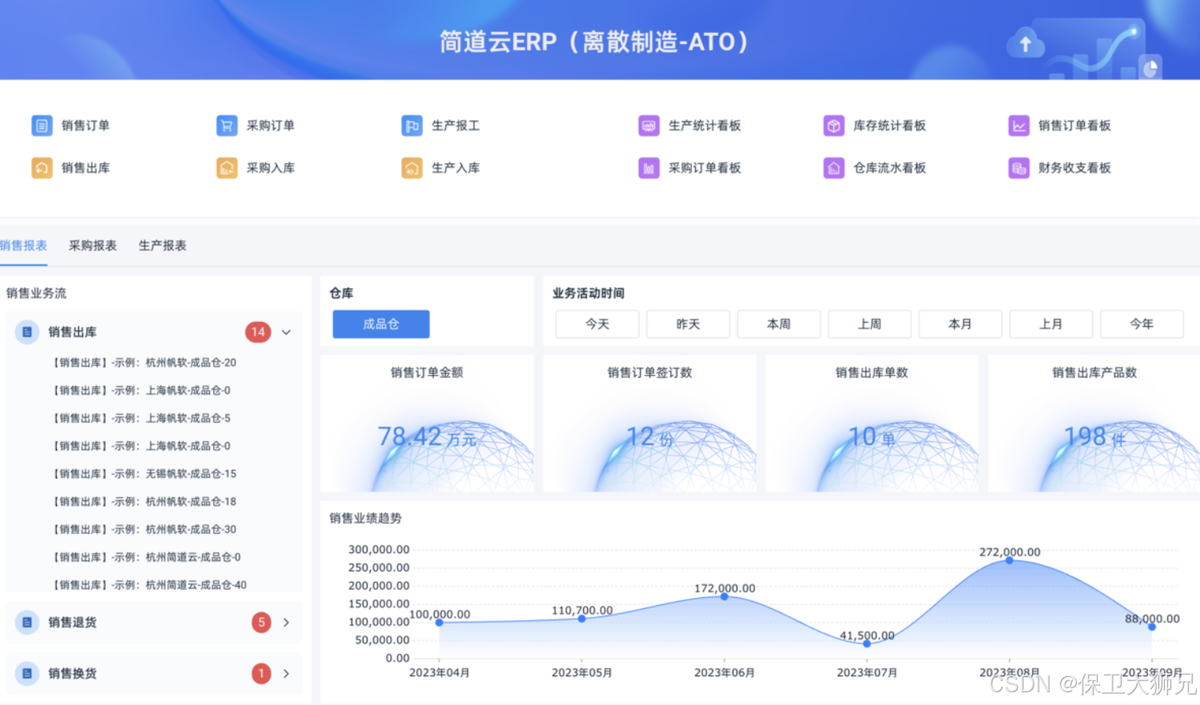Open the 财务收支看板 icon
This screenshot has width=1200, height=705.
click(1019, 168)
